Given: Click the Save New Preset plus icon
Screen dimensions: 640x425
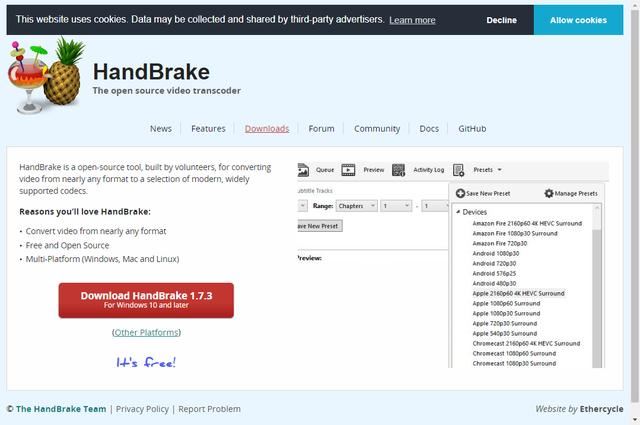Looking at the screenshot, I should point(460,193).
